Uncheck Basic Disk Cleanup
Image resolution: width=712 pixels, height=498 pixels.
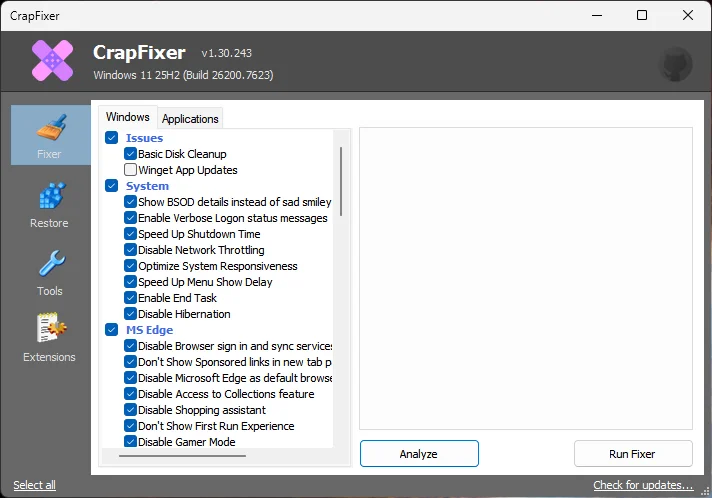131,154
